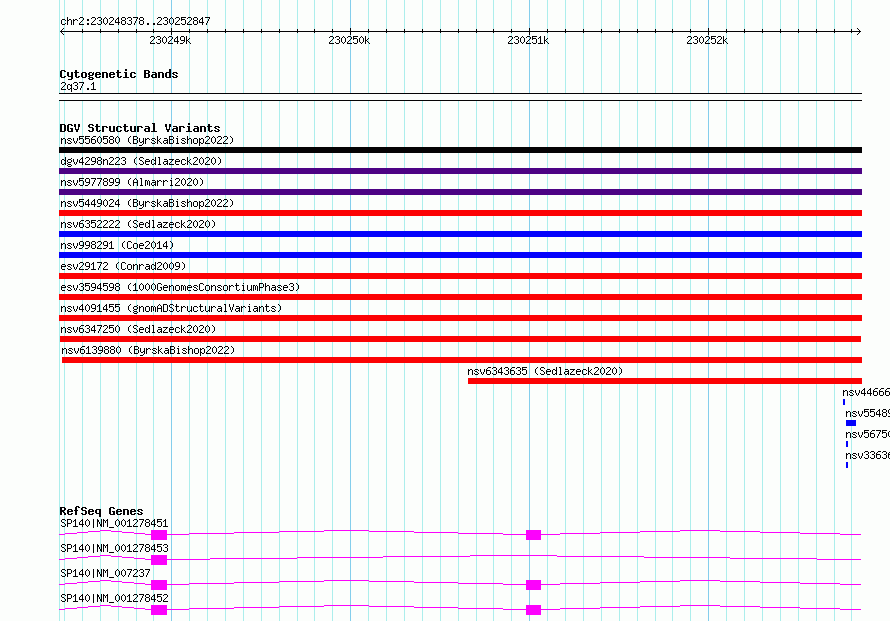The height and width of the screenshot is (621, 890).
Task: Click the SP140|NM_001278453 transcript label
Action: point(114,548)
